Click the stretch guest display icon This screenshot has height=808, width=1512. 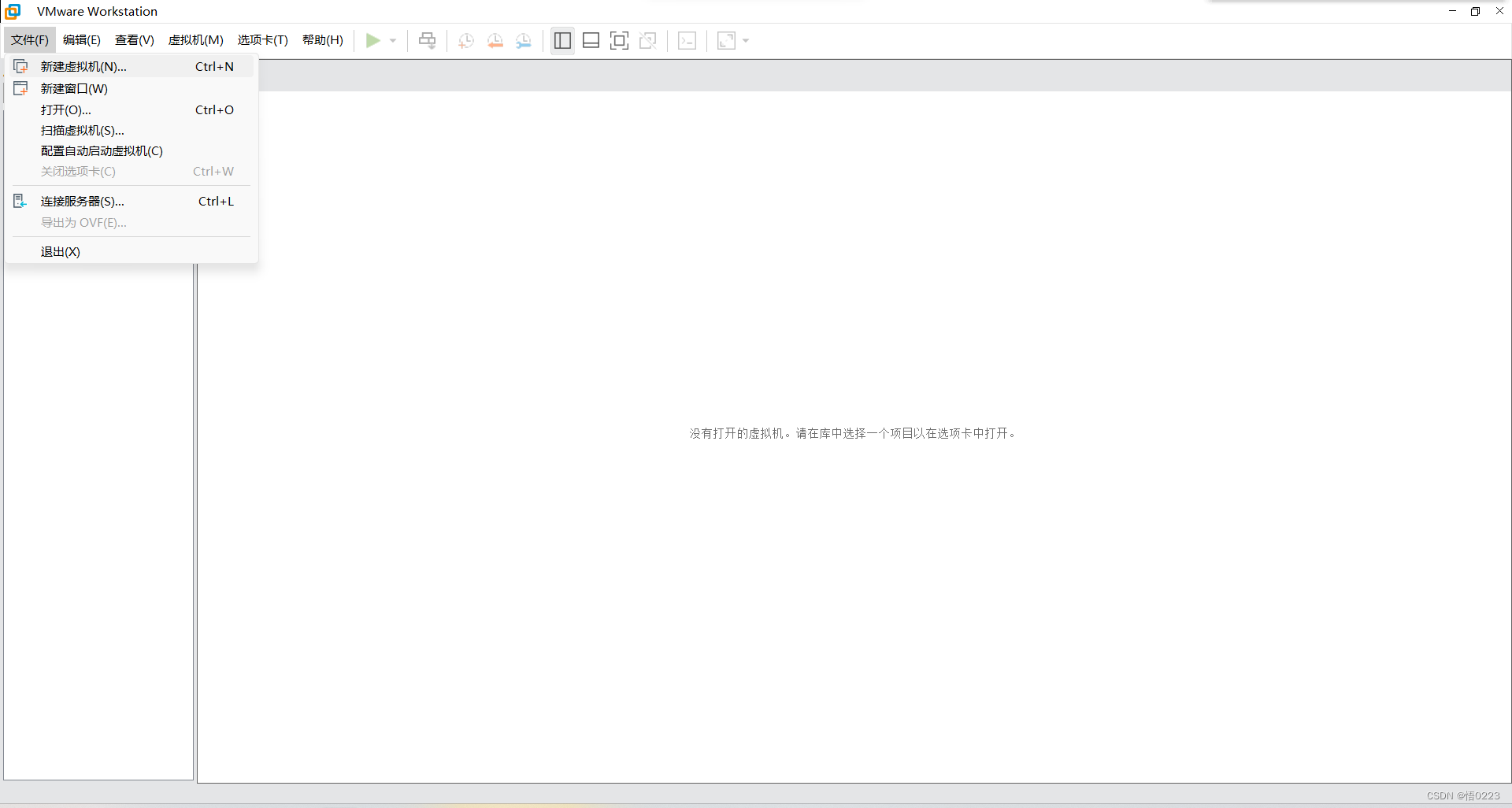[x=726, y=40]
